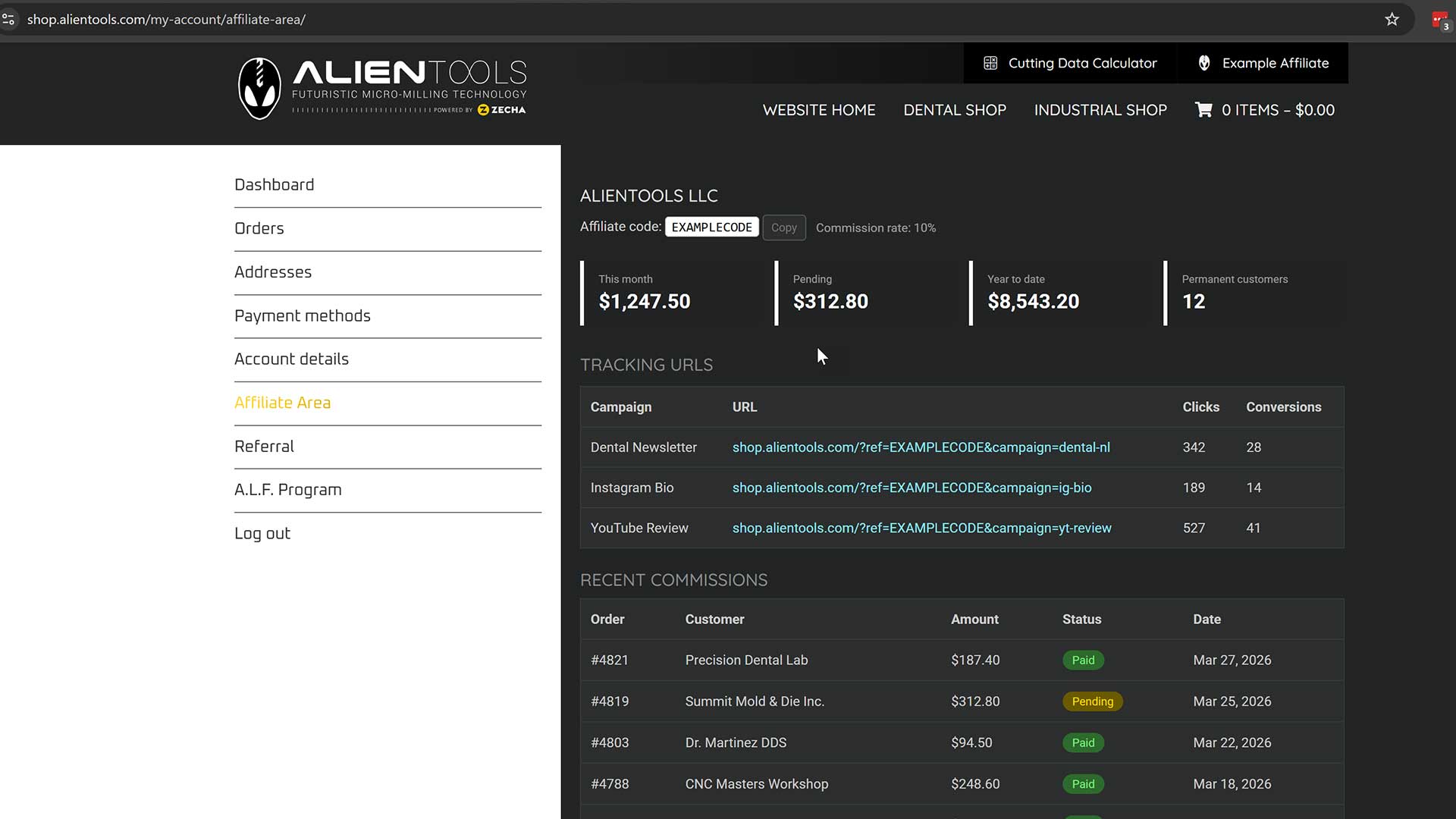Click the Amount column header in commissions

974,620
